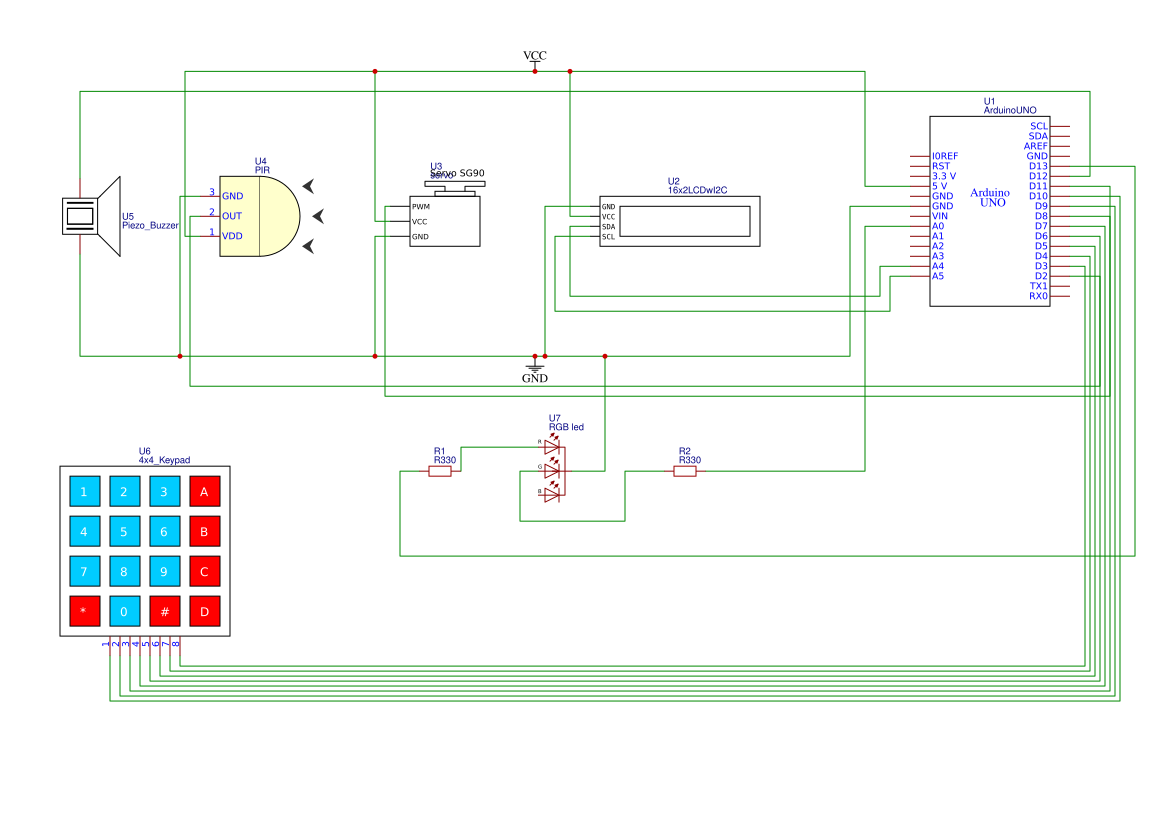This screenshot has height=826, width=1169.
Task: Select the U2 16x2LCDwI2C label
Action: click(x=697, y=186)
